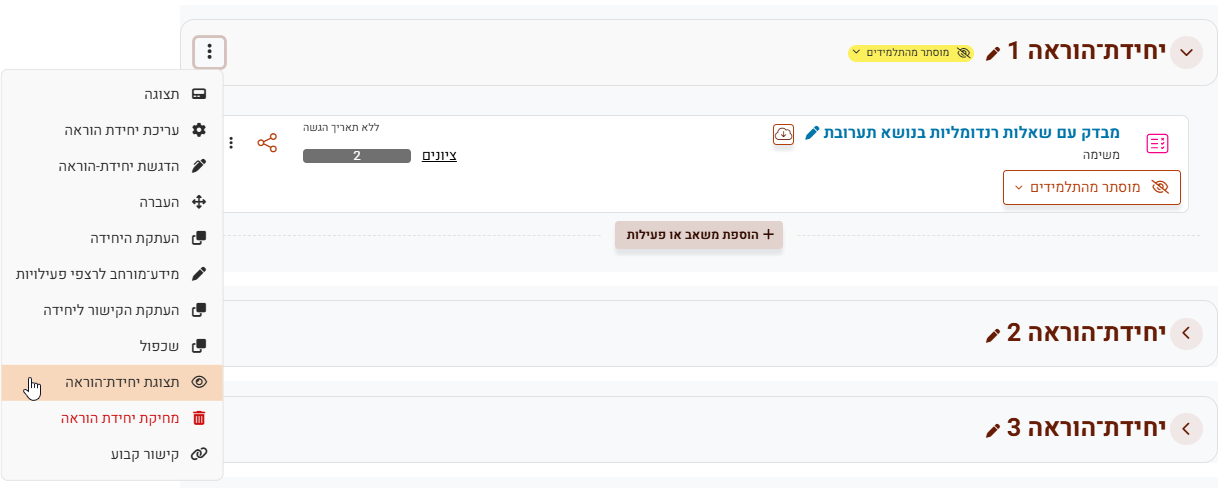Open the ציונים link
The image size is (1226, 488).
(439, 155)
